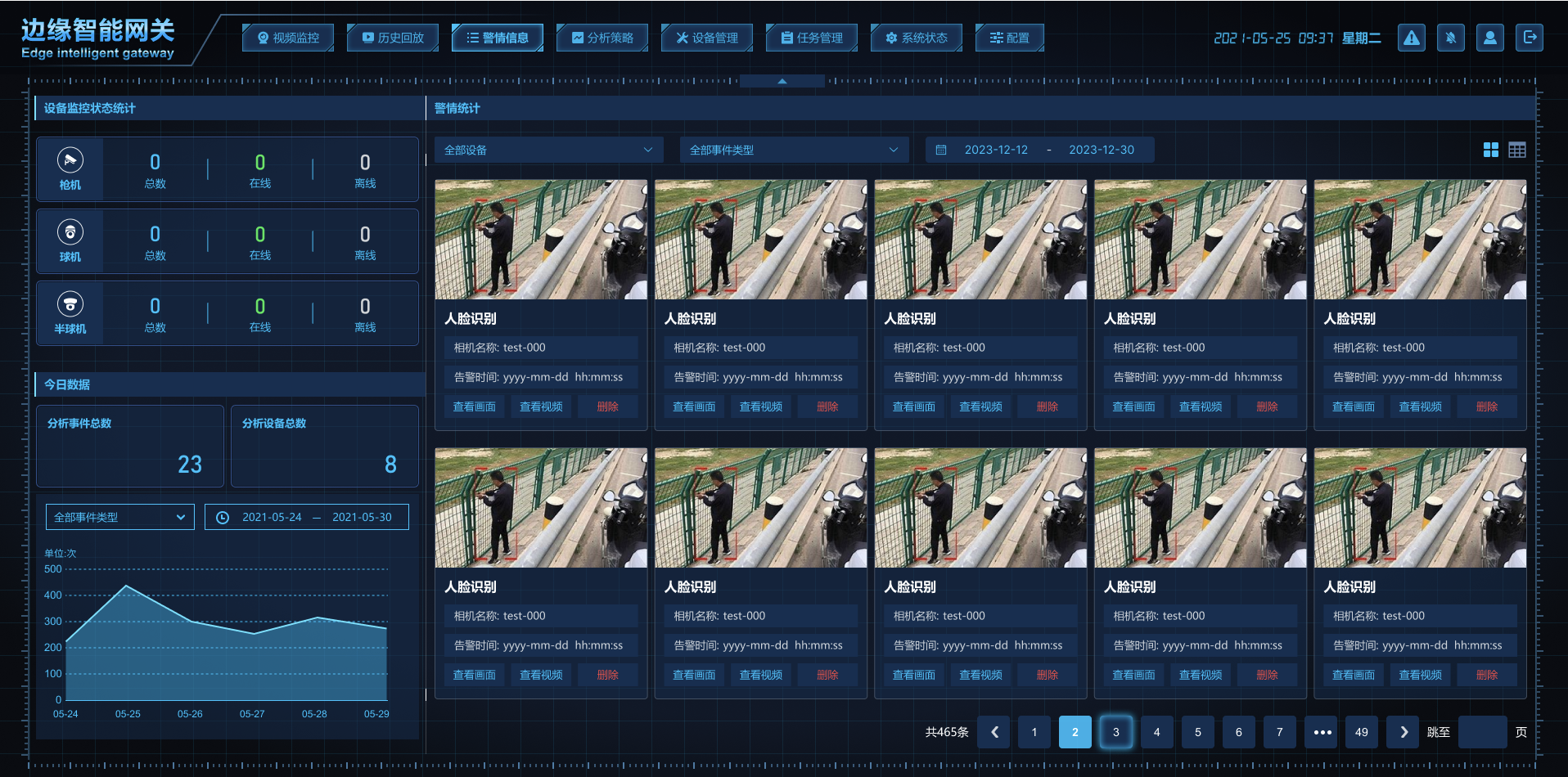Open the 全部事件类型 filter in alarm statistics

coord(794,150)
